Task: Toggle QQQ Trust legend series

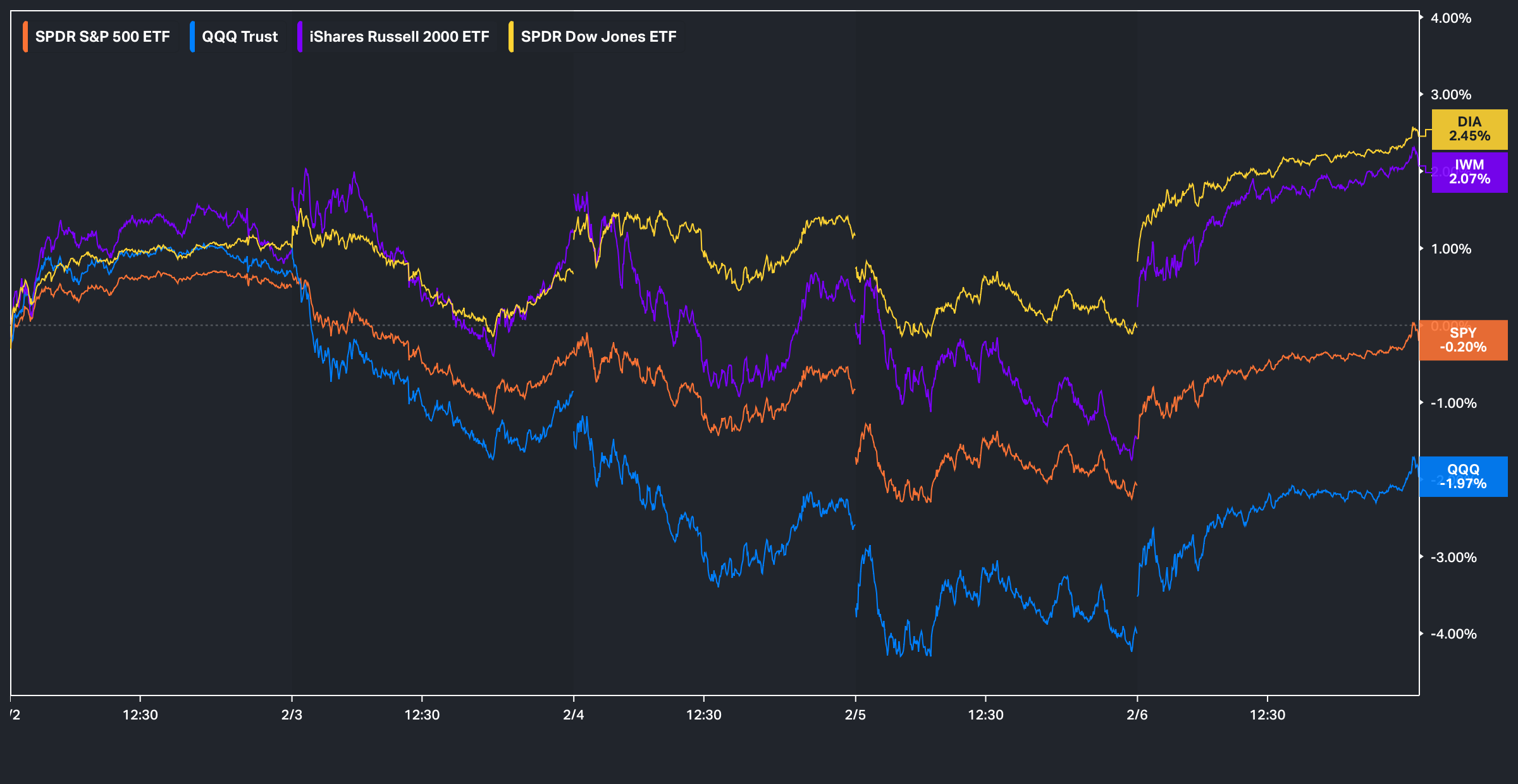Action: 240,37
